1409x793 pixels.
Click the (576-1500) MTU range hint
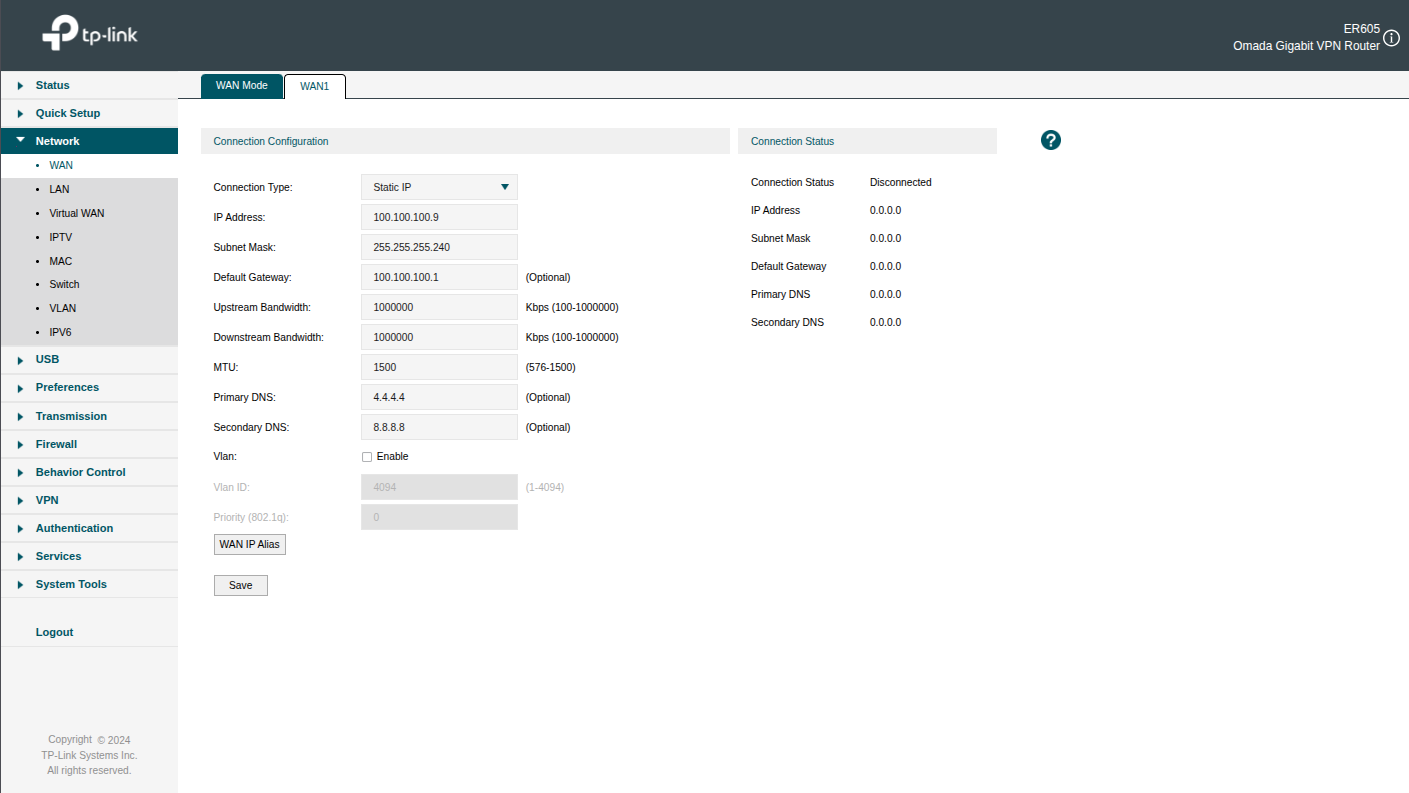pos(550,367)
